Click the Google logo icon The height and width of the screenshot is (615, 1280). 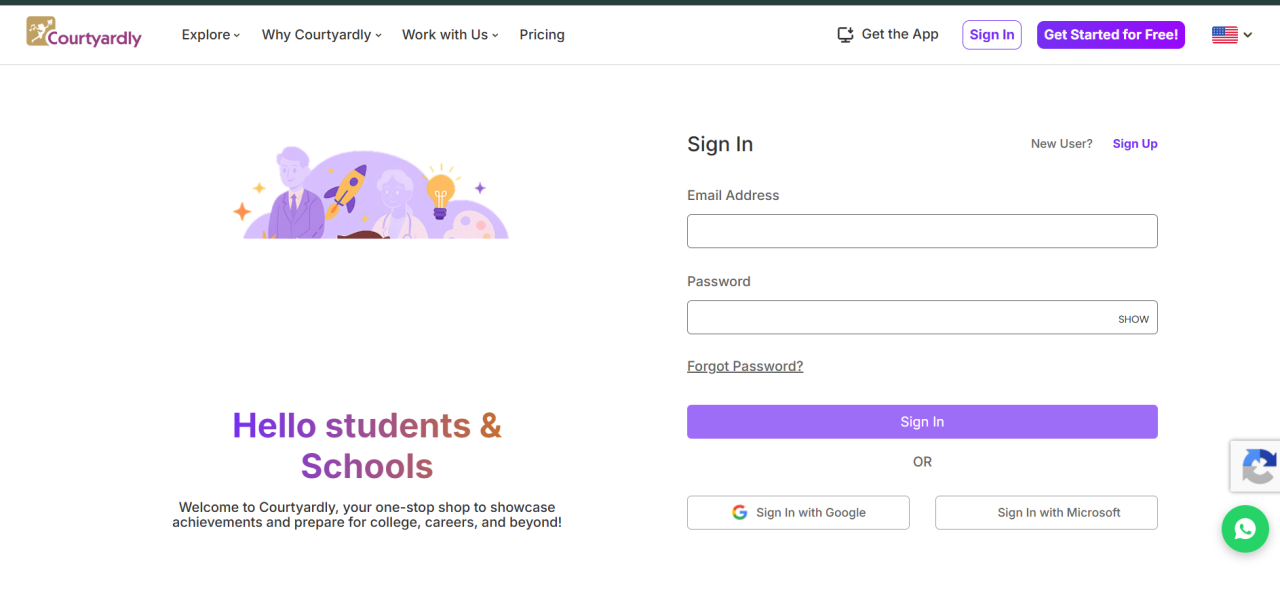[x=740, y=512]
